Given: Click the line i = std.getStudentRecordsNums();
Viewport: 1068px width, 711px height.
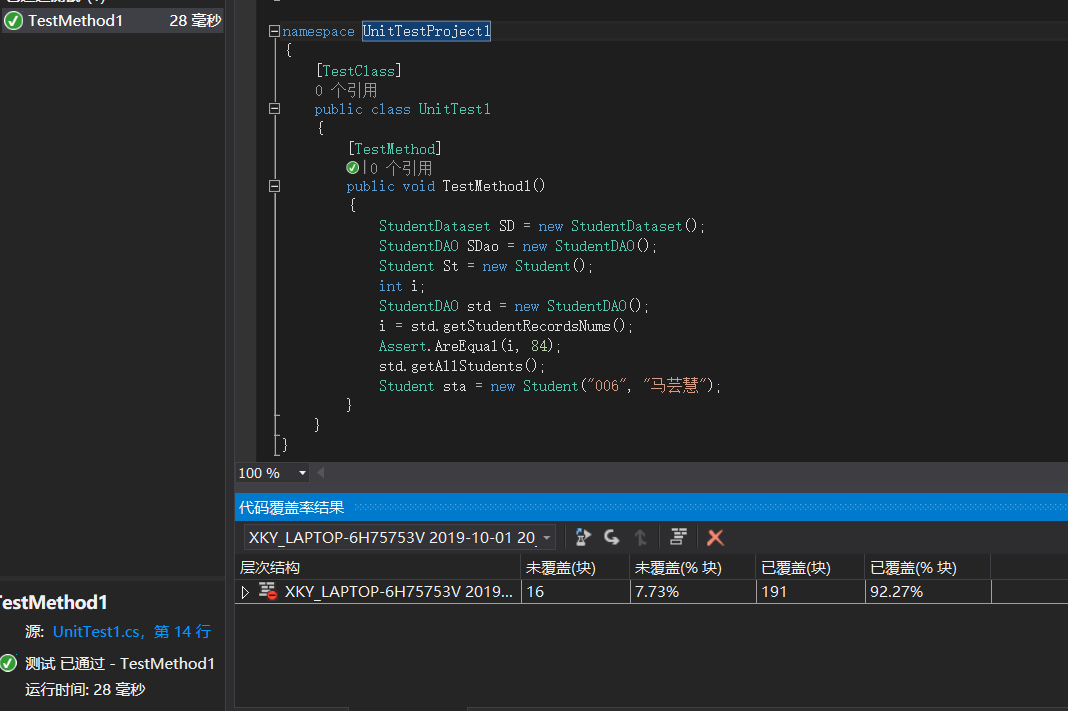Looking at the screenshot, I should coord(506,326).
